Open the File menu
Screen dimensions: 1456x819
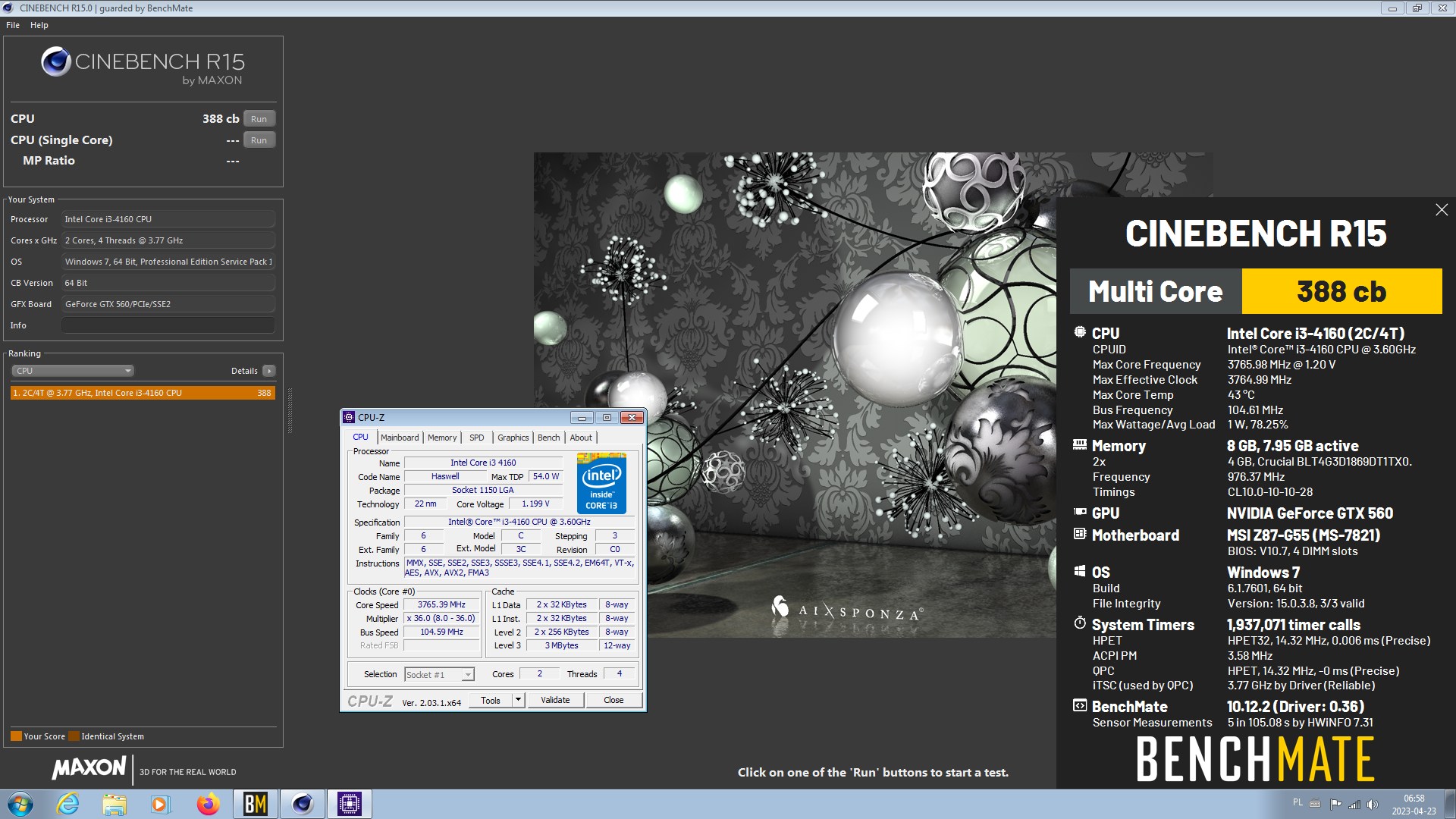[x=13, y=25]
